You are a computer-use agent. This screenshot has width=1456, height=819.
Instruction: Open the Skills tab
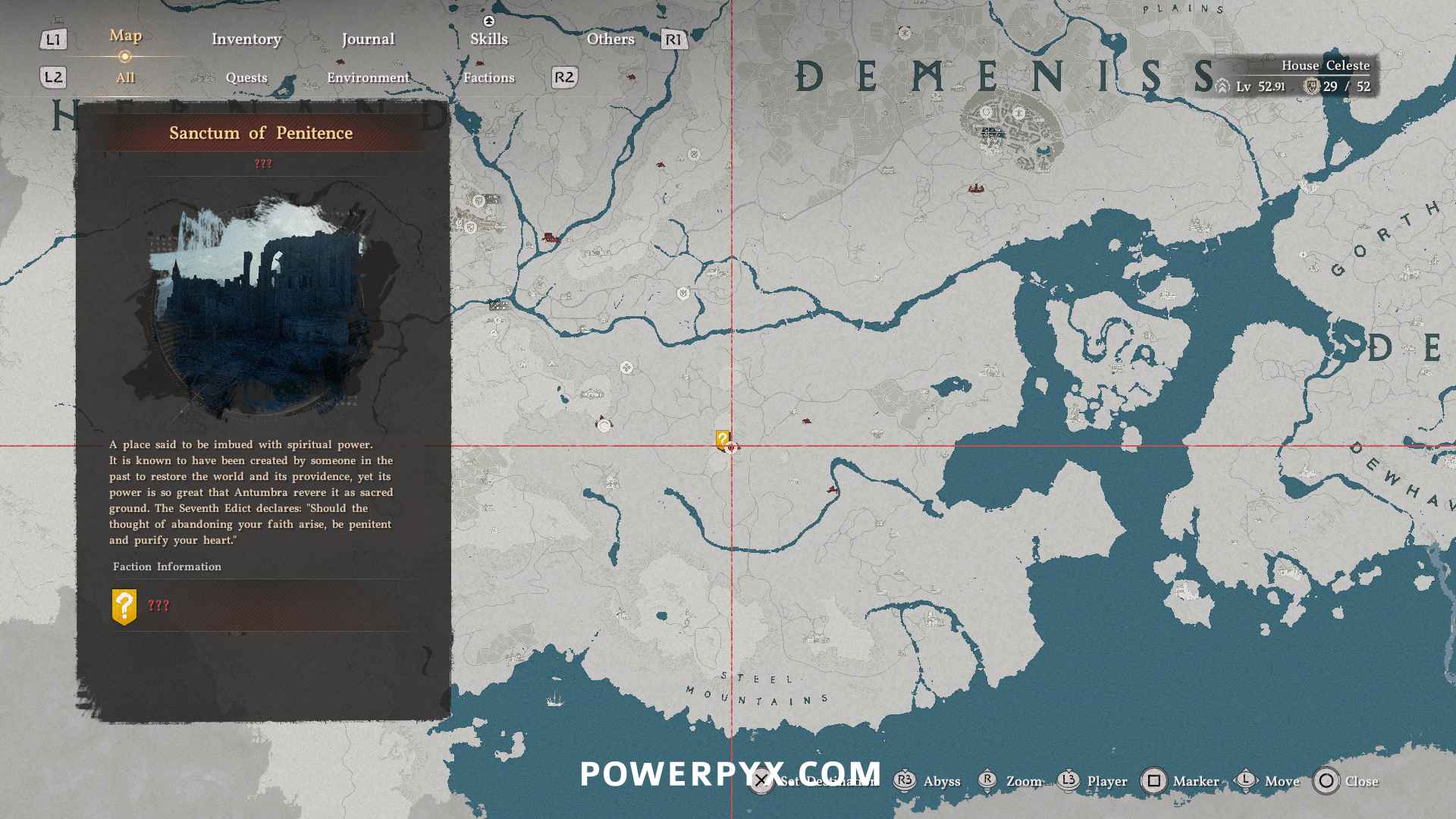coord(488,39)
